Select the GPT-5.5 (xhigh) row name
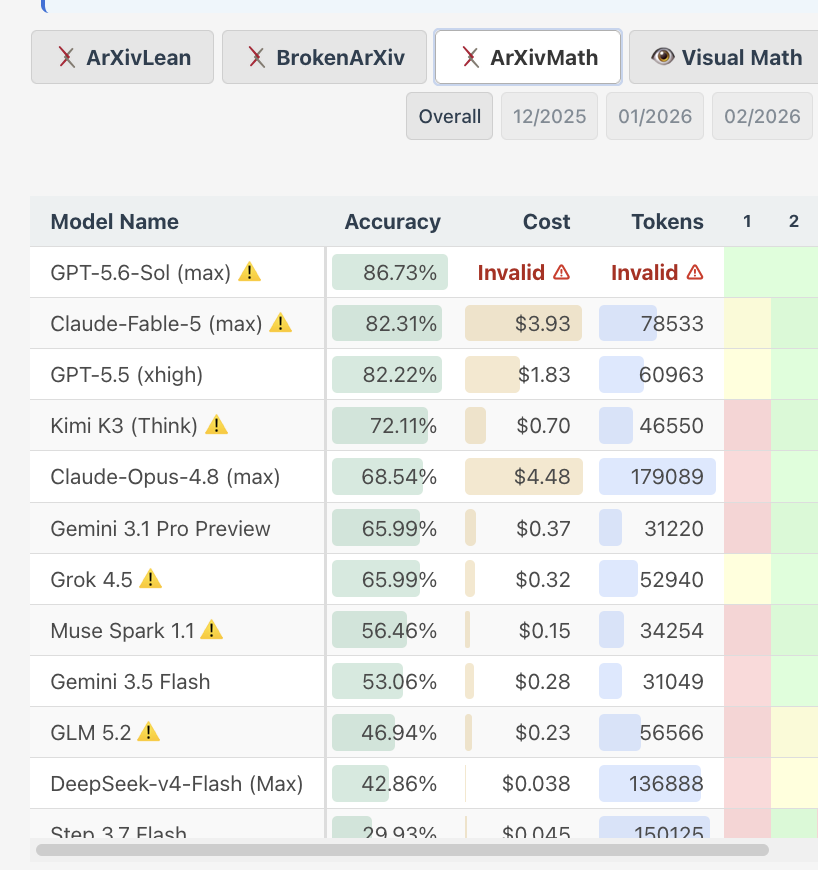818x870 pixels. [x=127, y=375]
